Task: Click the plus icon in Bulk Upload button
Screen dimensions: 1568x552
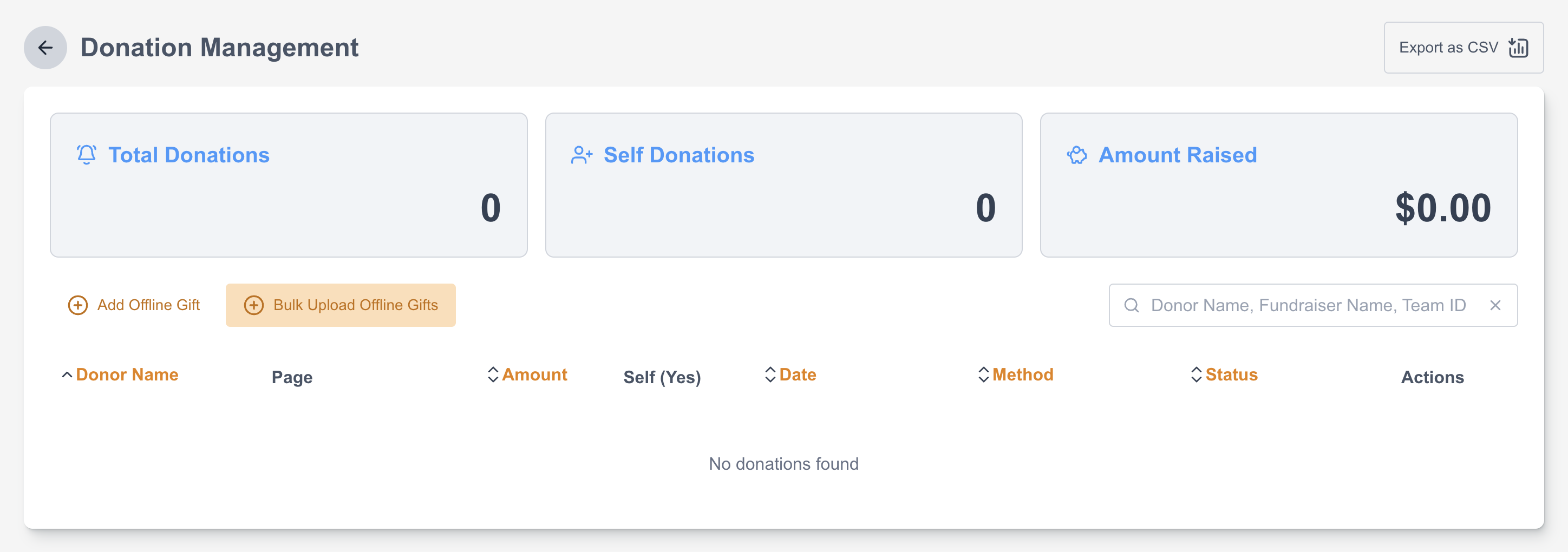Action: [254, 305]
